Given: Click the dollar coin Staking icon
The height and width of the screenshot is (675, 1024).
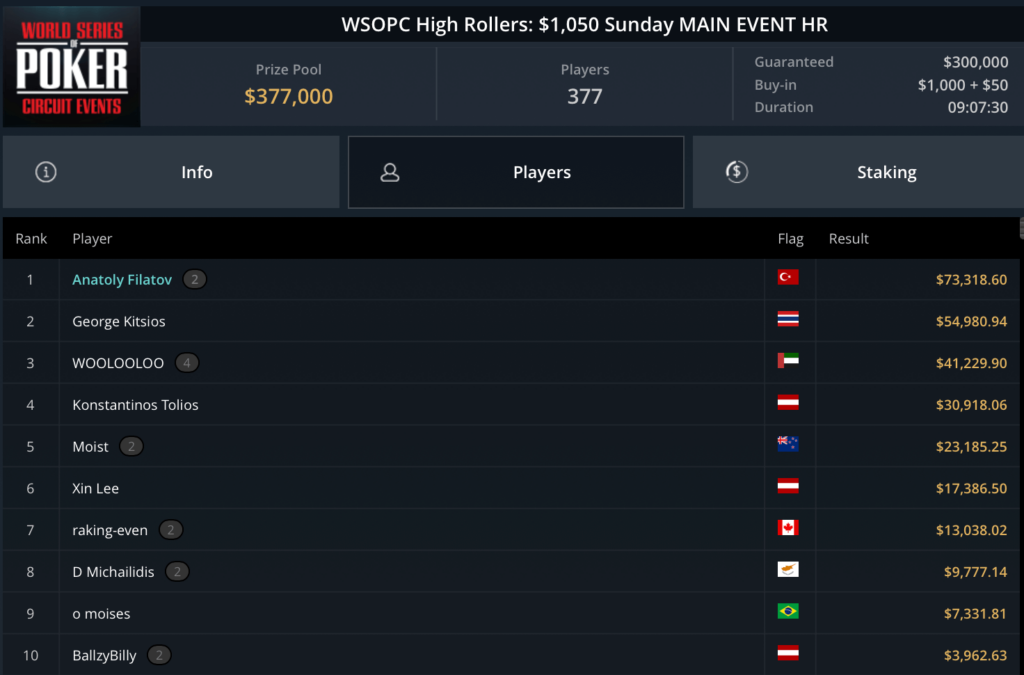Looking at the screenshot, I should 736,172.
